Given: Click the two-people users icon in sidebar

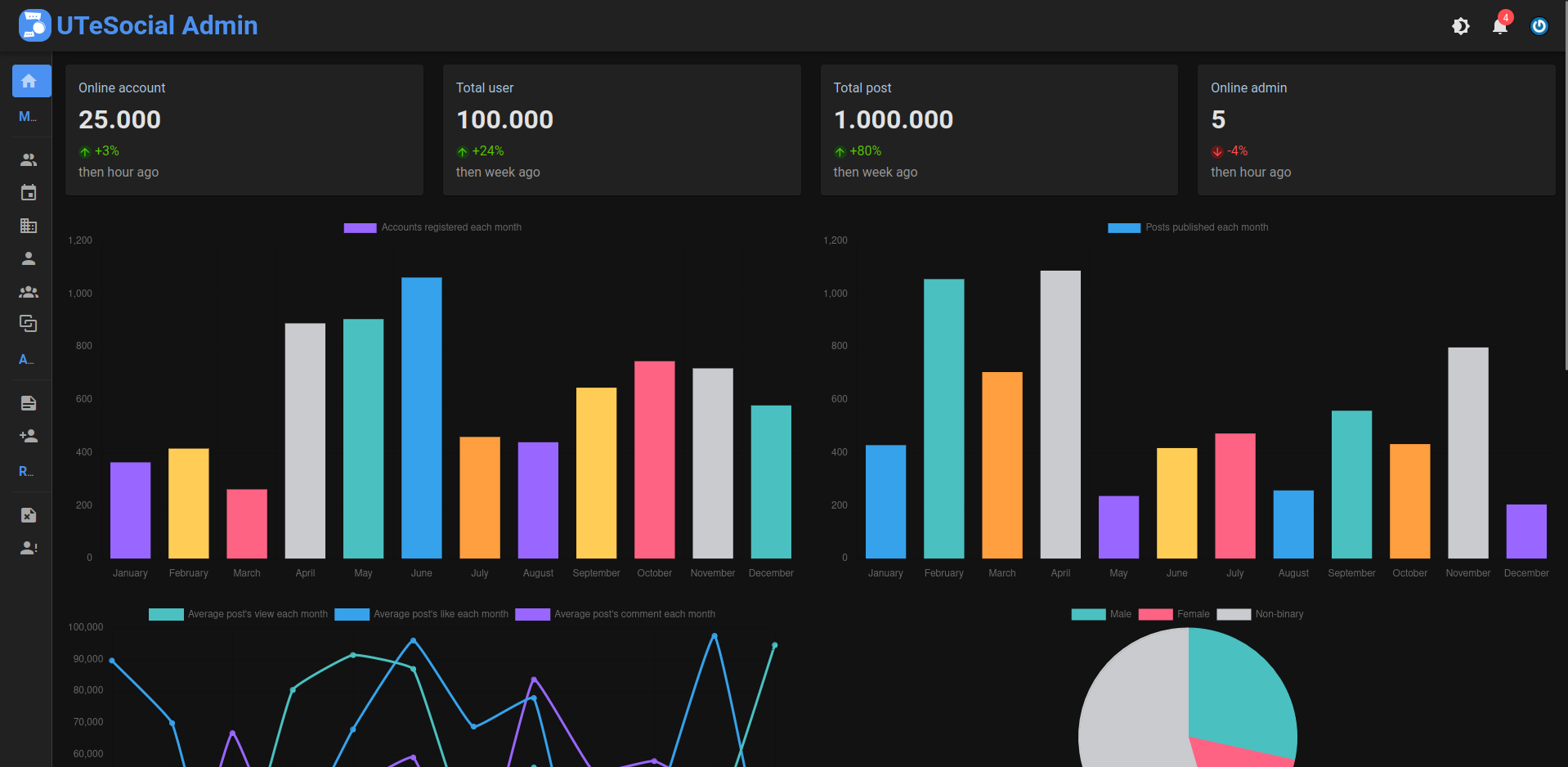Looking at the screenshot, I should [29, 160].
